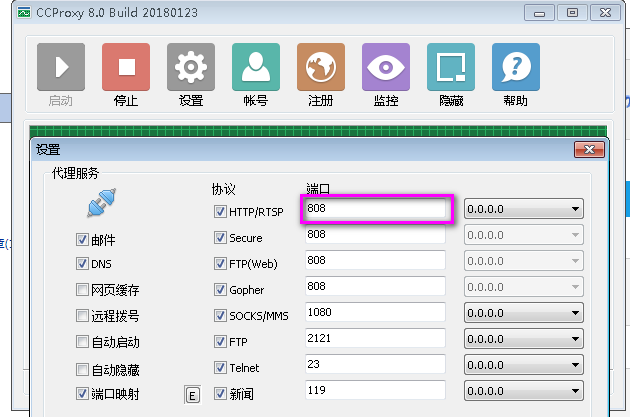Image resolution: width=630 pixels, height=417 pixels.
Task: Open the disabled Secure address dropdown
Action: (524, 235)
